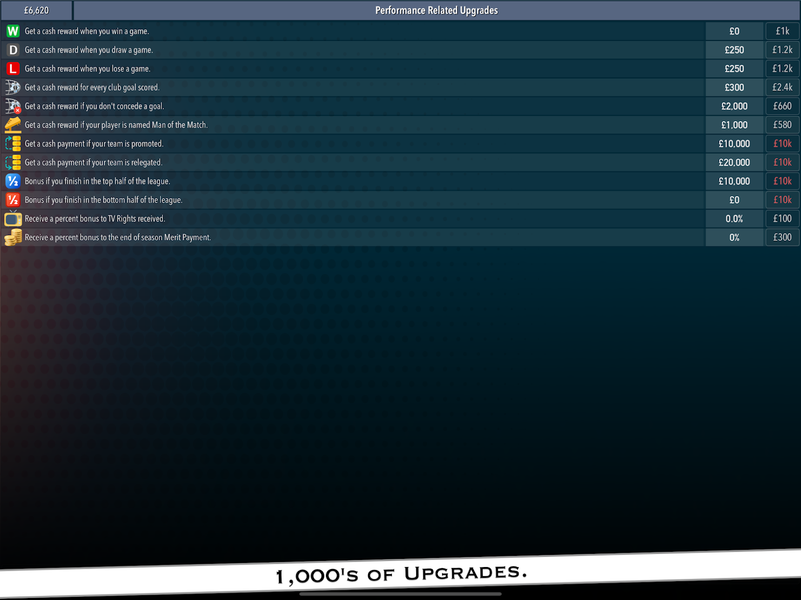Click the promoted team payment icon
The height and width of the screenshot is (600, 801).
tap(13, 144)
